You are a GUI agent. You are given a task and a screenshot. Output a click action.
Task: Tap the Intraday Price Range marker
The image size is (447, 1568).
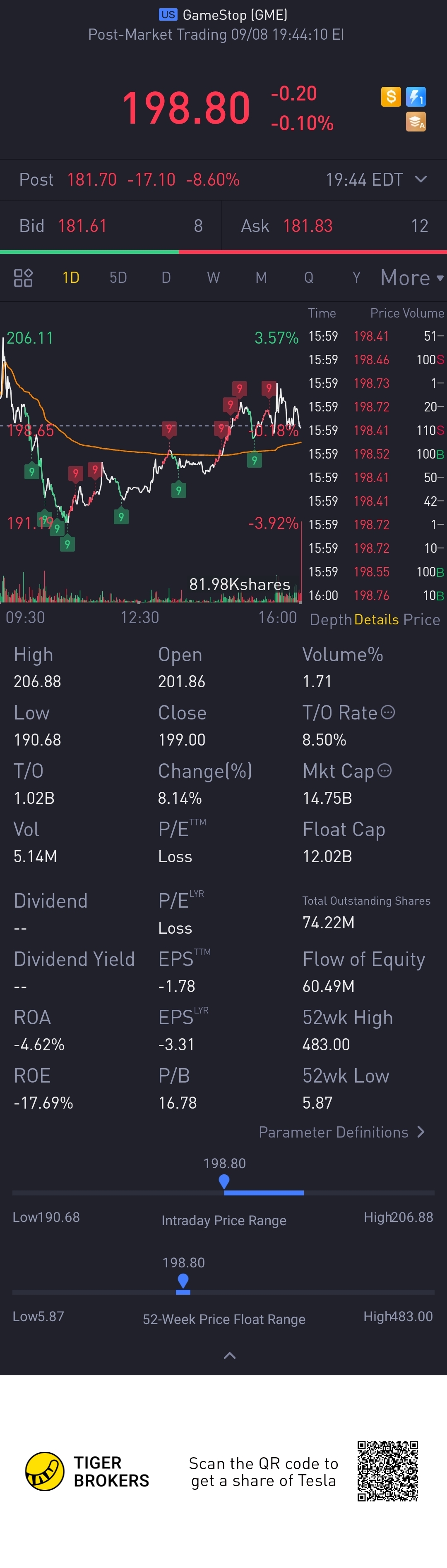224,1181
